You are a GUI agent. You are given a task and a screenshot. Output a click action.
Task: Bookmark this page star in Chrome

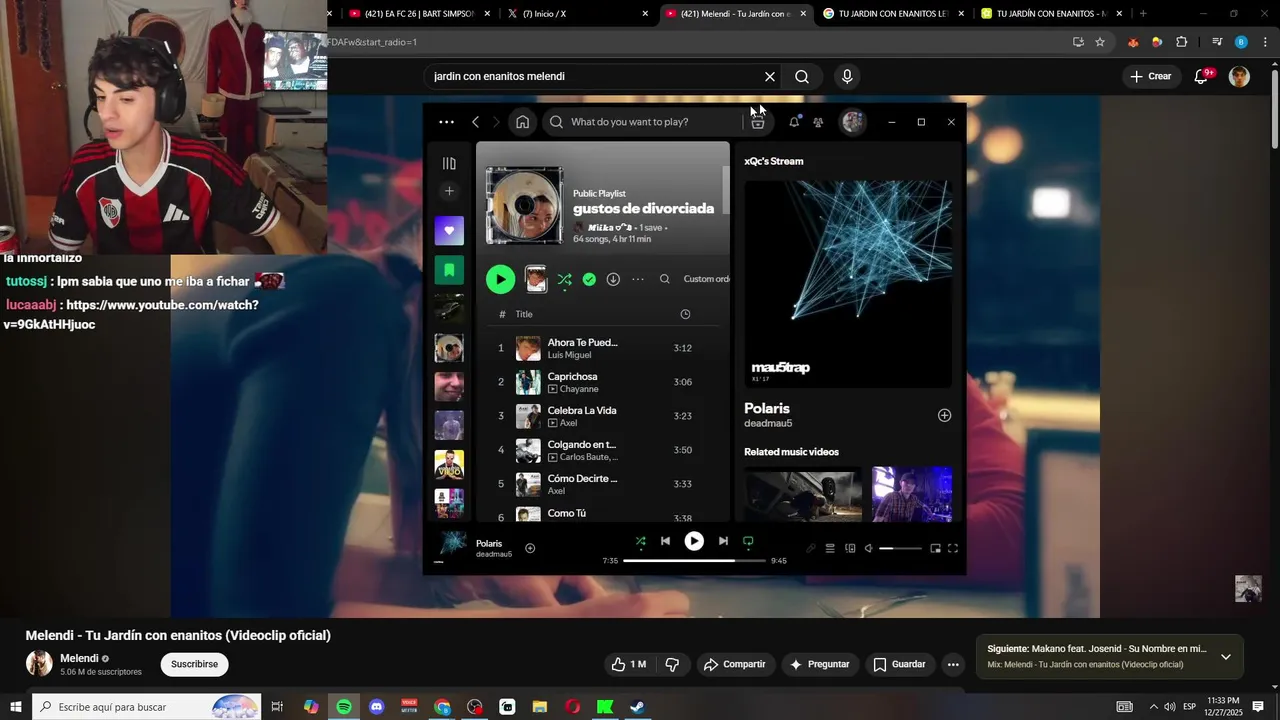(x=1100, y=42)
